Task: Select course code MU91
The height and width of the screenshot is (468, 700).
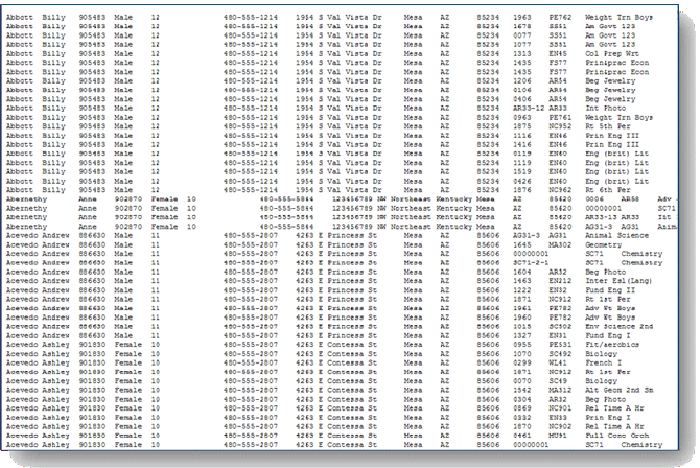Action: tap(558, 435)
